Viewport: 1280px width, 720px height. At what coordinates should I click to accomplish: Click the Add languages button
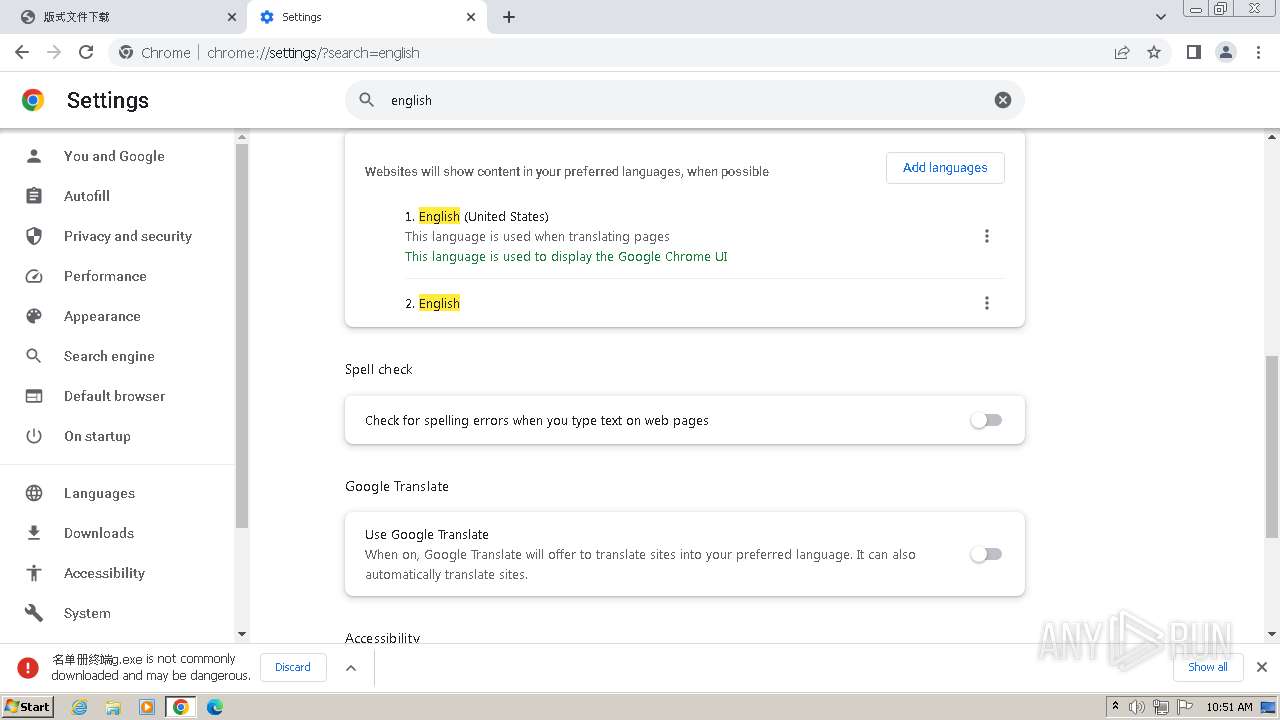click(944, 168)
